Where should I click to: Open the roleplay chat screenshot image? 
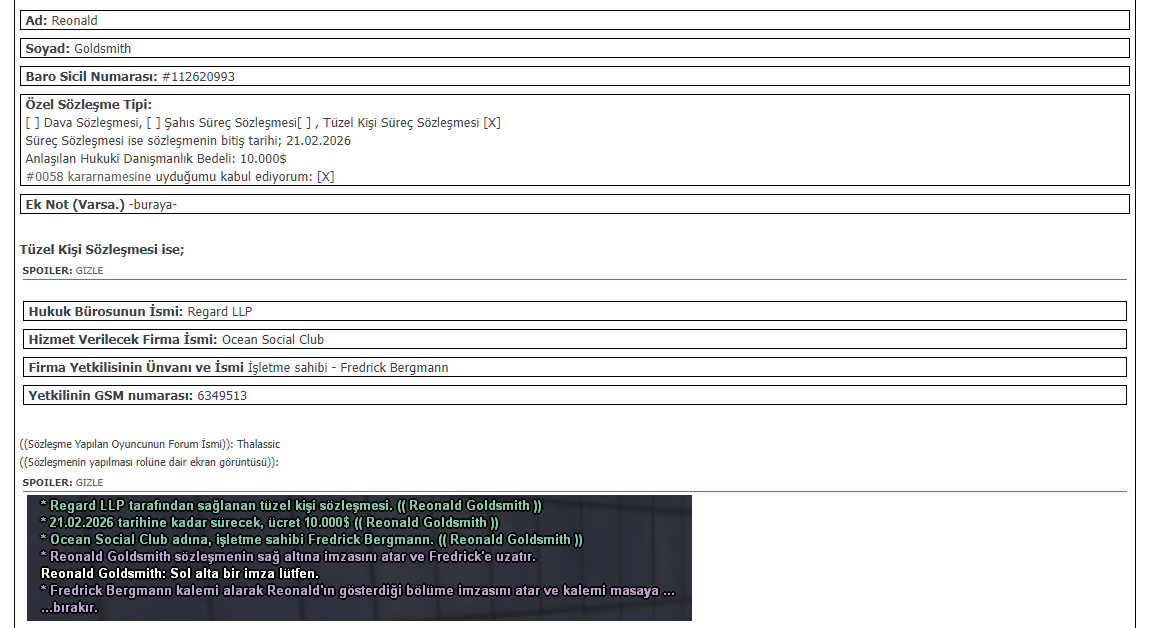click(x=359, y=557)
